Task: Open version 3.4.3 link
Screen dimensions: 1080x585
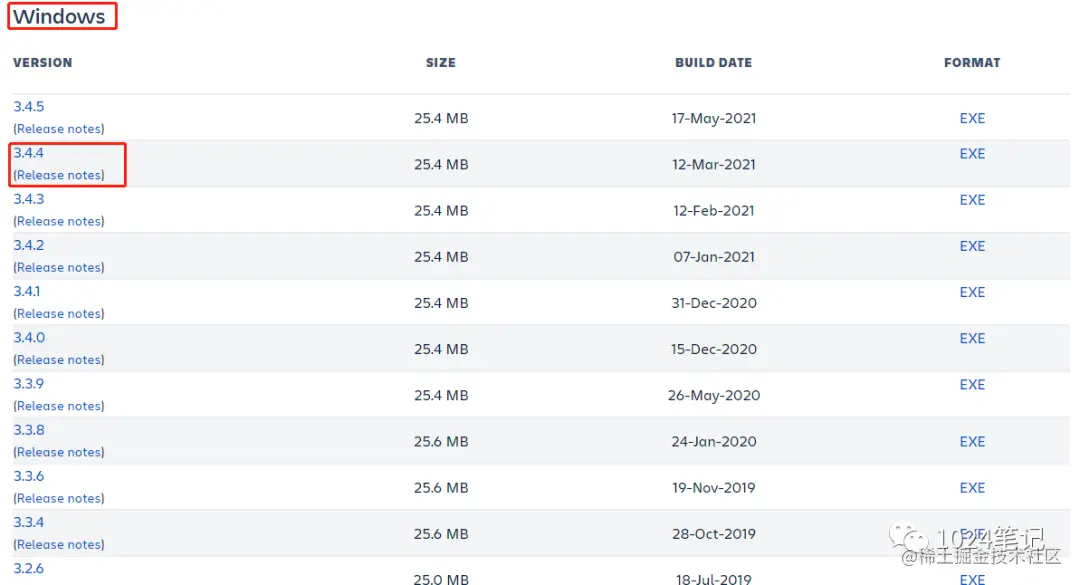Action: [28, 199]
